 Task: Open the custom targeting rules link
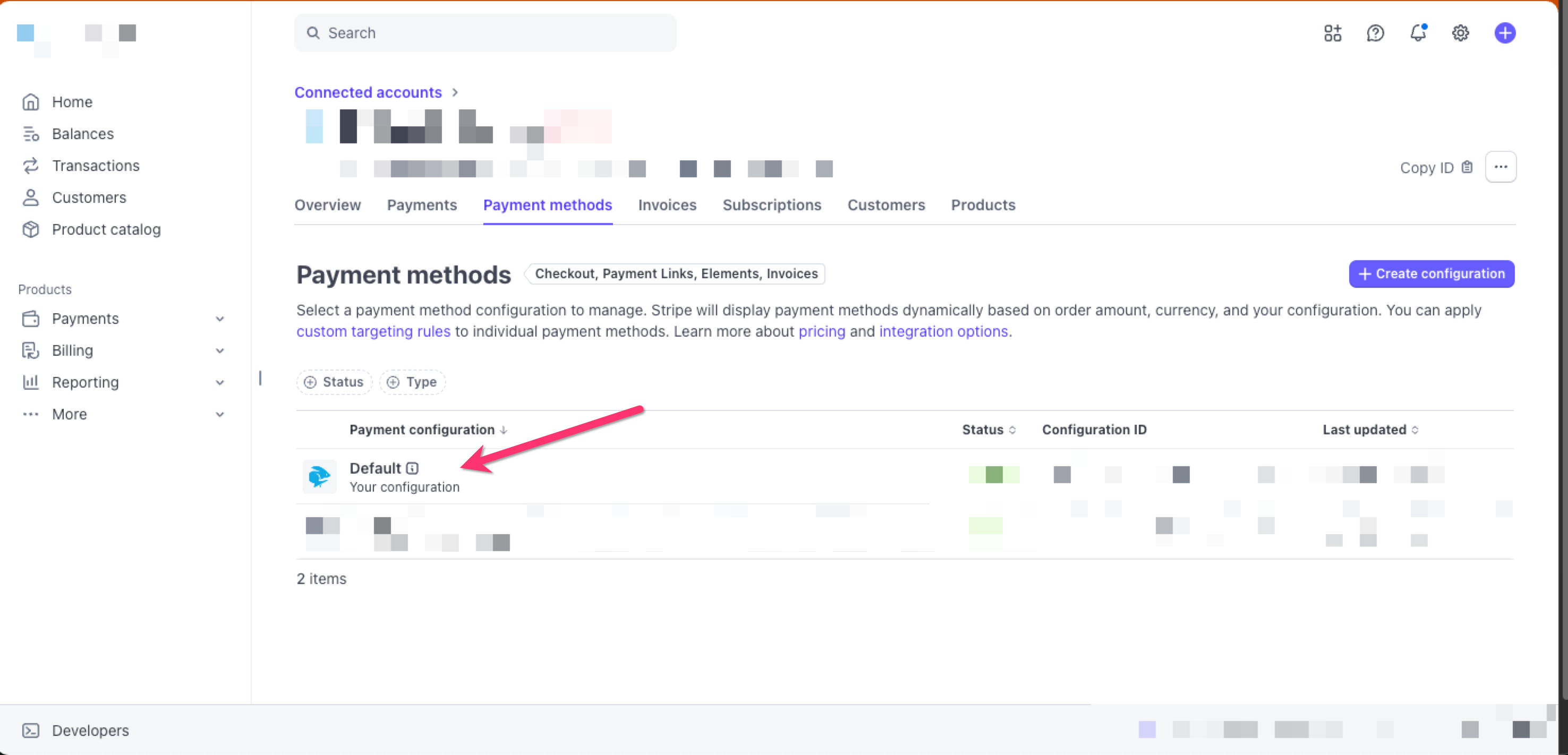[x=373, y=331]
